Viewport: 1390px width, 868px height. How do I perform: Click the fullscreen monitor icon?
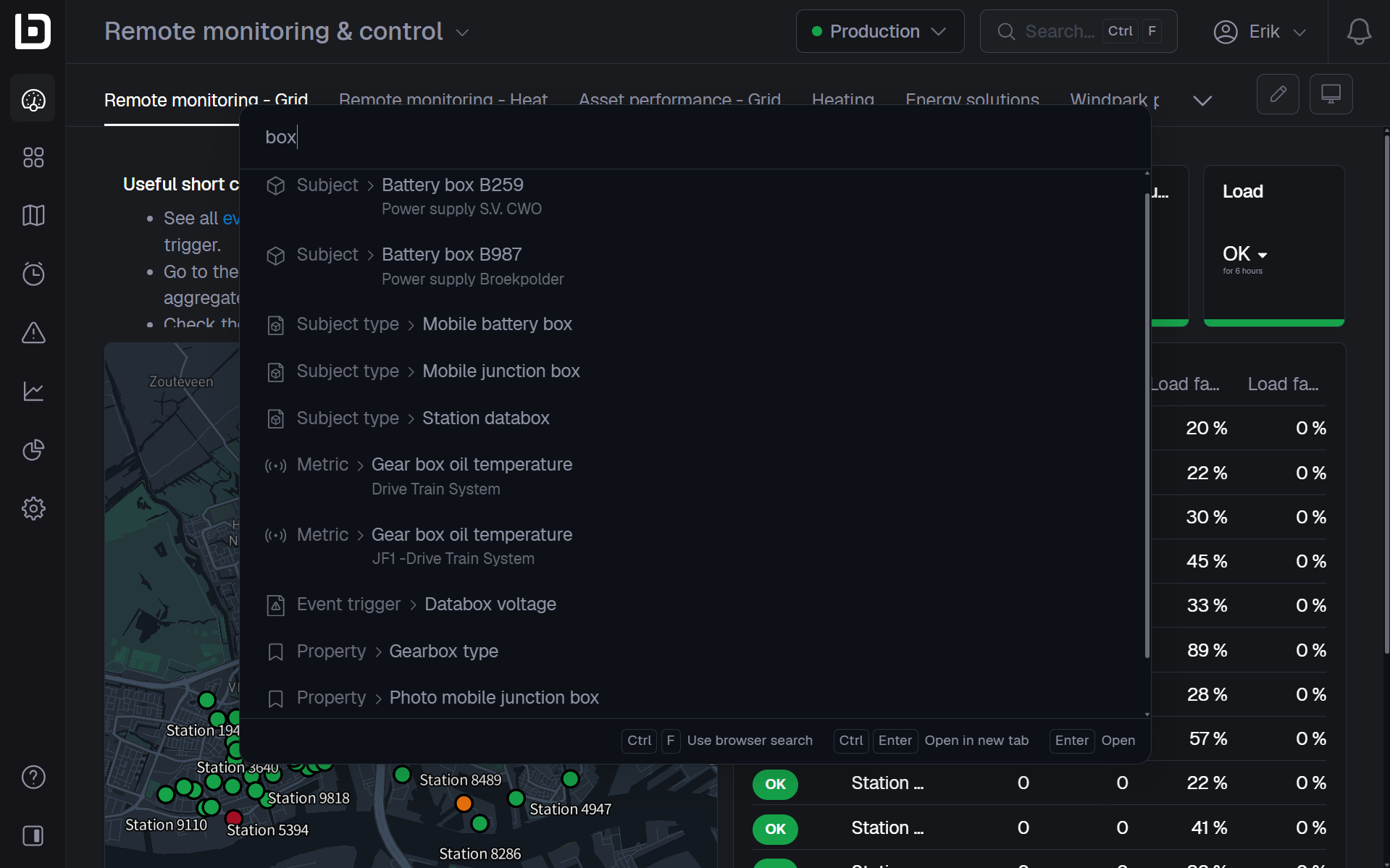pyautogui.click(x=1331, y=94)
